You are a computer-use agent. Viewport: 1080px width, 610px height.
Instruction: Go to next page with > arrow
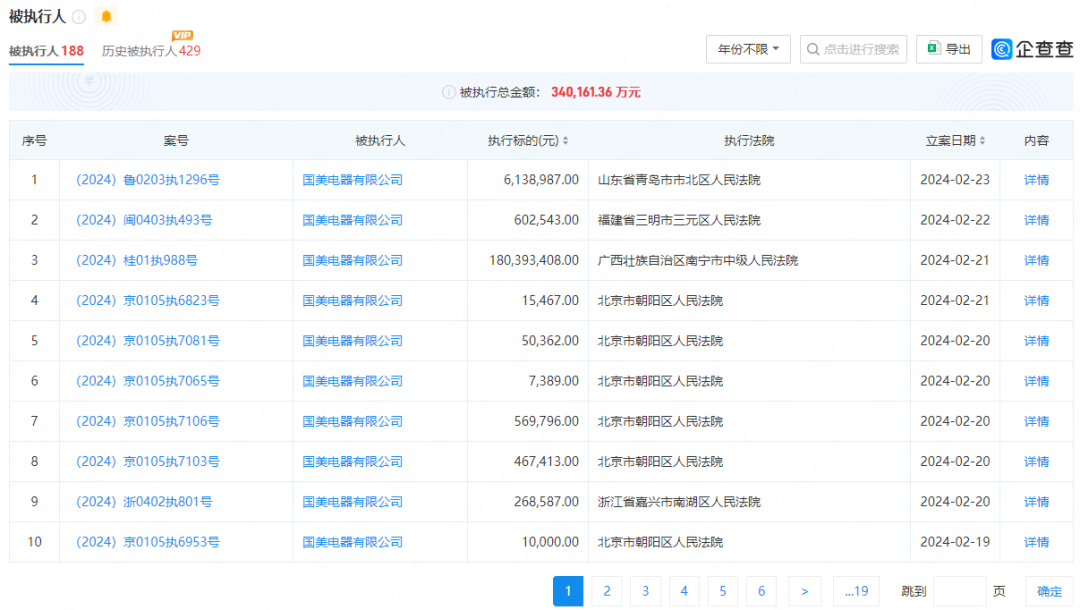(x=805, y=591)
